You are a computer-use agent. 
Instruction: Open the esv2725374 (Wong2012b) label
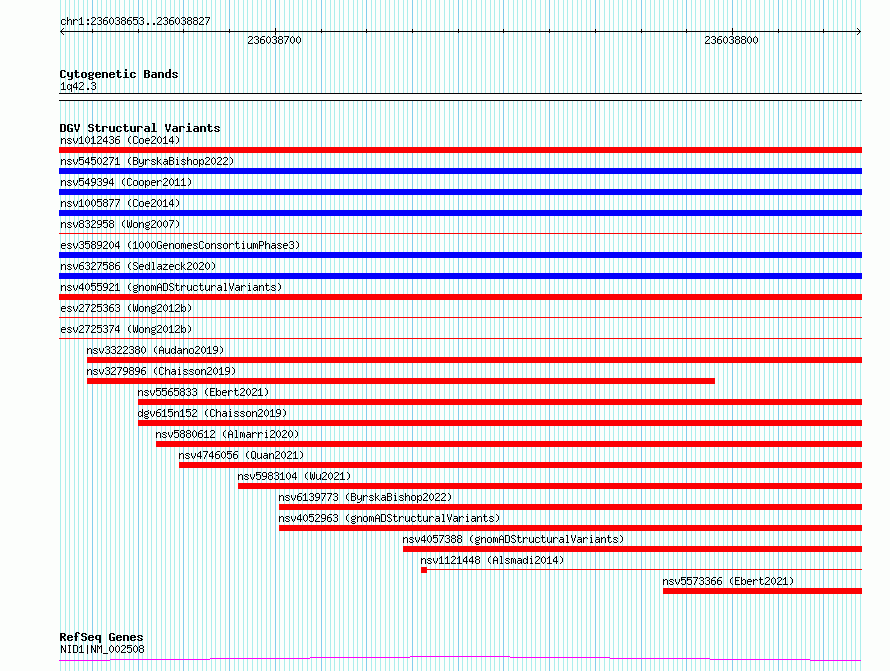click(x=126, y=329)
